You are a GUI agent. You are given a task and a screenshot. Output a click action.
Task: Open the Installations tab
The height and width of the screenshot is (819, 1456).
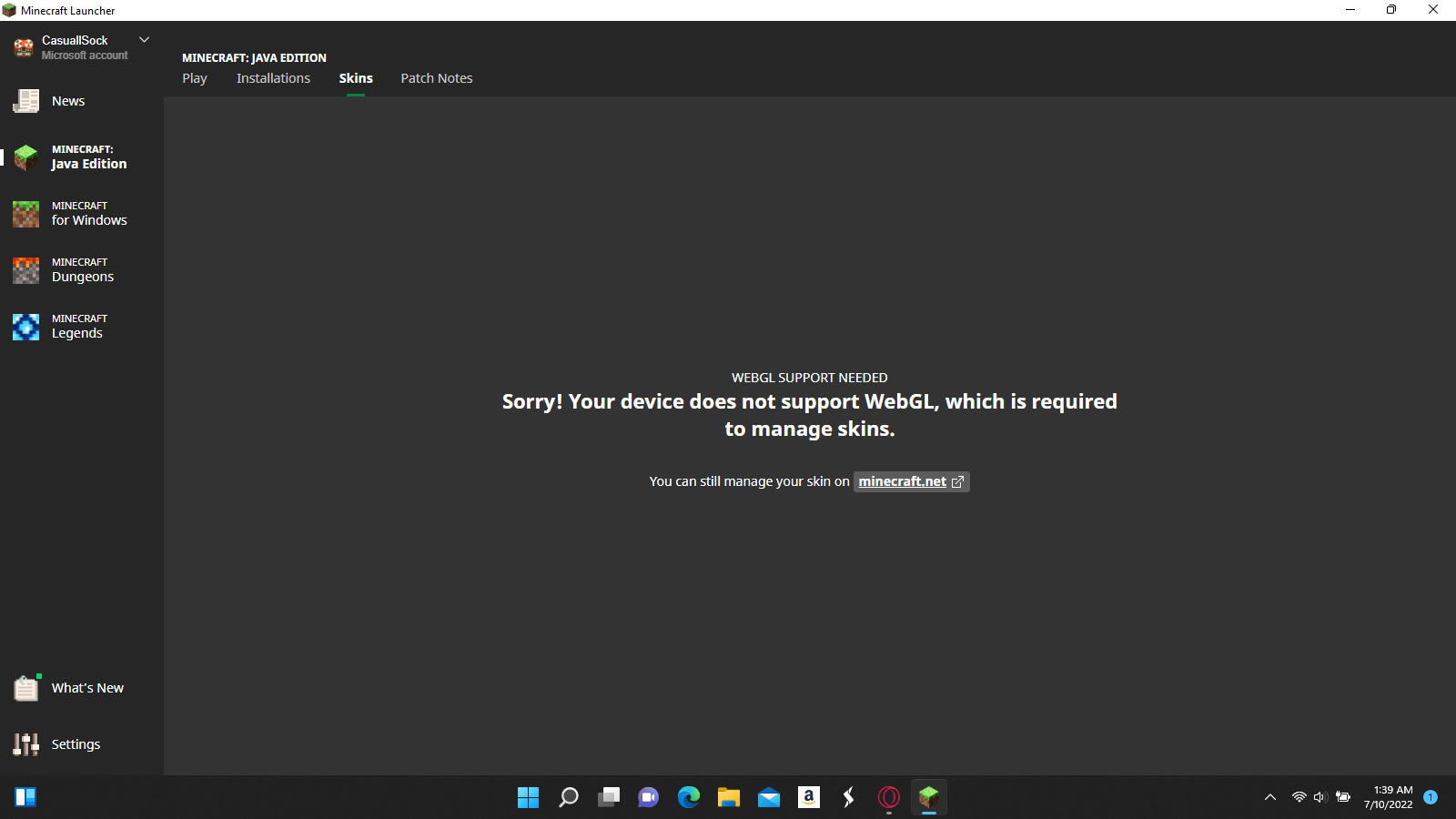(x=273, y=78)
